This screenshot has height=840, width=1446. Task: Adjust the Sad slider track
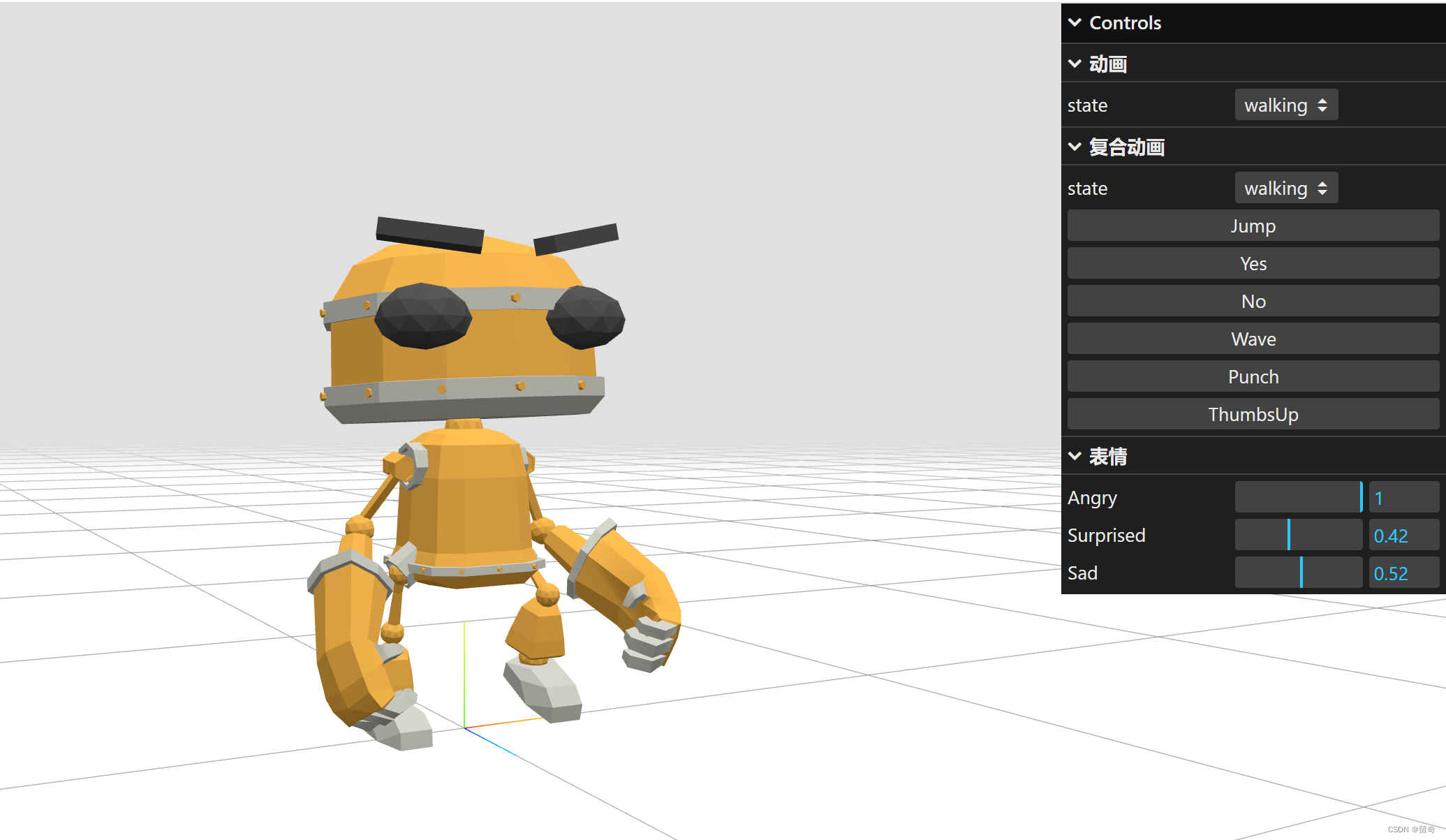pyautogui.click(x=1298, y=573)
